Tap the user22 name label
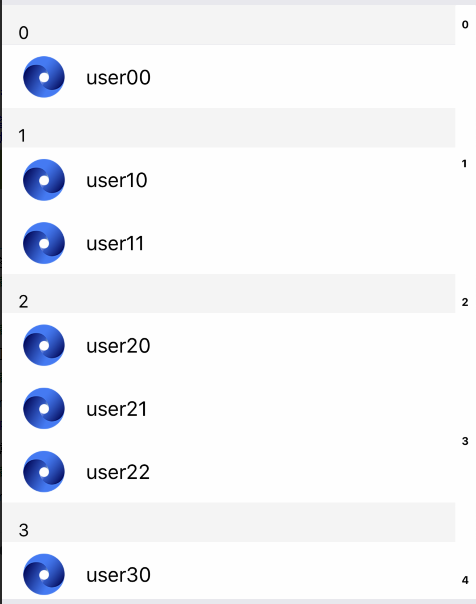476x604 pixels. pyautogui.click(x=118, y=472)
